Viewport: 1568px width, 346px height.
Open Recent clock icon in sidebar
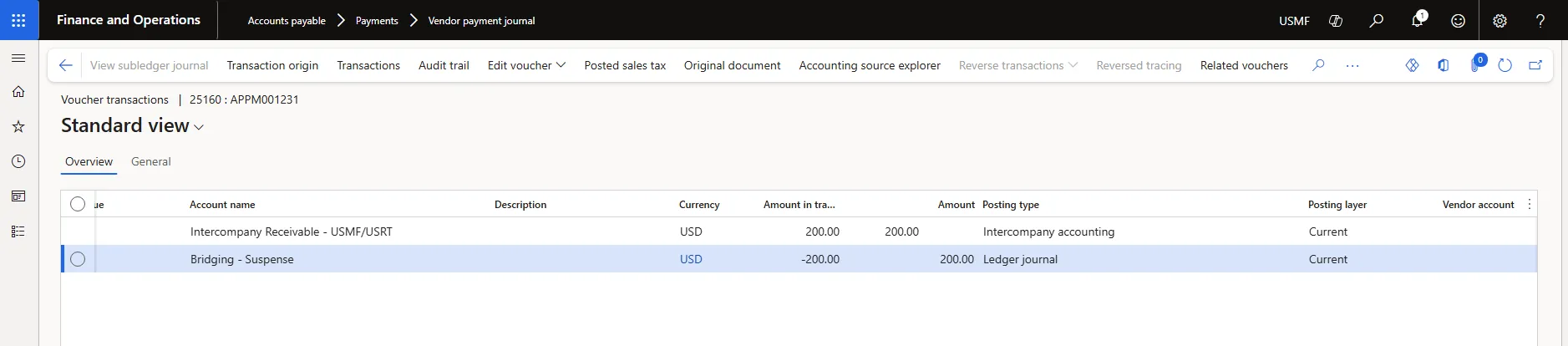pos(18,161)
